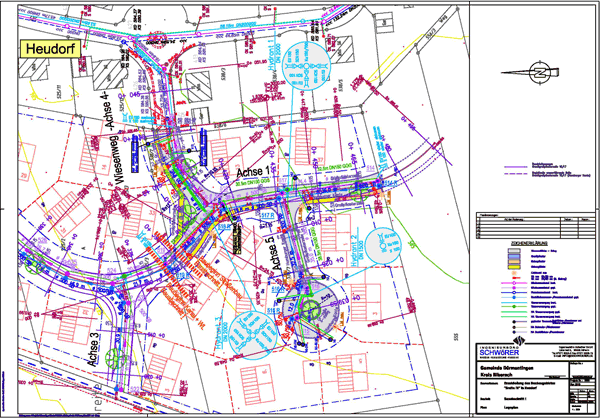Click the yellow Heudorf label
Screen dimensions: 600x420
pyautogui.click(x=52, y=50)
